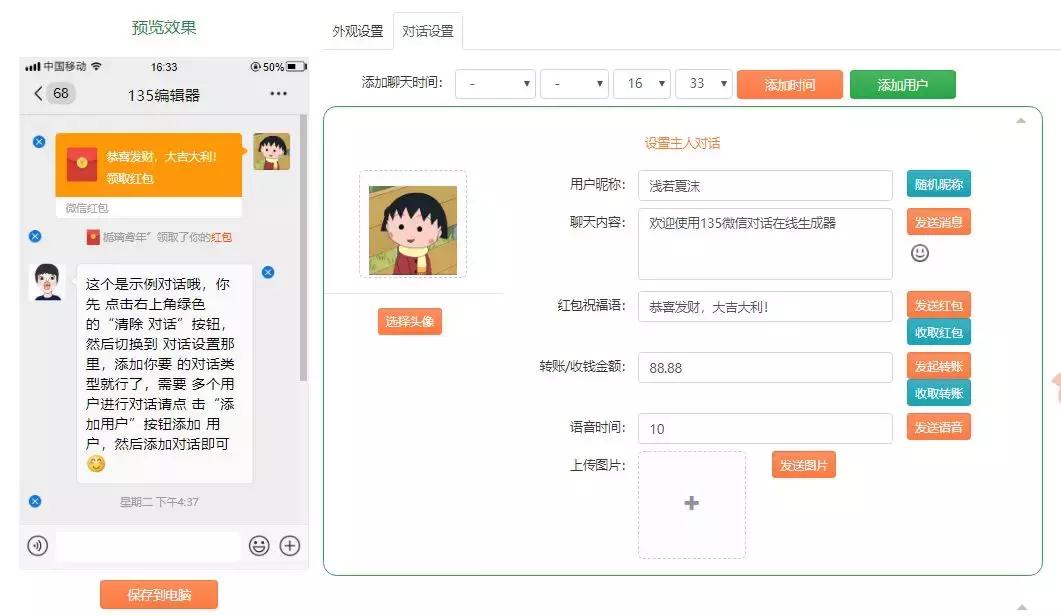Image resolution: width=1061 pixels, height=616 pixels.
Task: Click the voice input icon in chat bar
Action: tap(37, 546)
